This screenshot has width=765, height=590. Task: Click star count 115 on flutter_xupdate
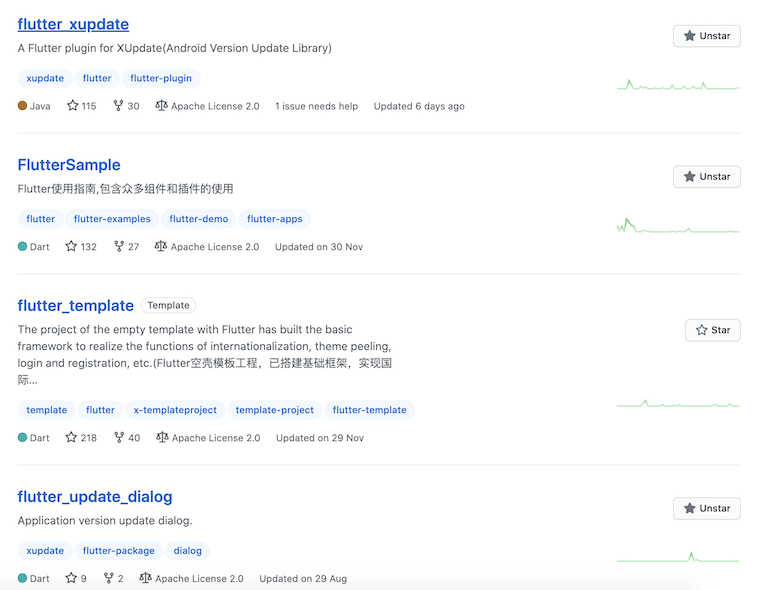tap(81, 106)
